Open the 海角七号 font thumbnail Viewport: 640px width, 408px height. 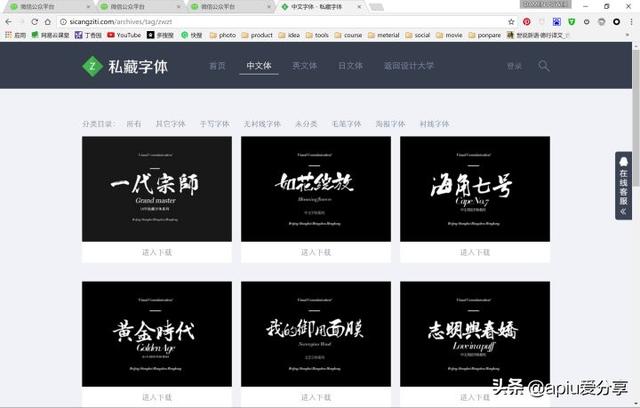coord(475,189)
